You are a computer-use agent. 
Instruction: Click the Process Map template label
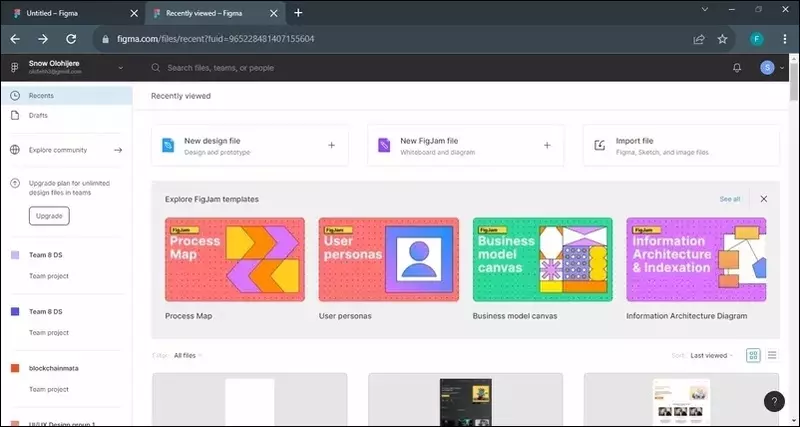tap(188, 316)
